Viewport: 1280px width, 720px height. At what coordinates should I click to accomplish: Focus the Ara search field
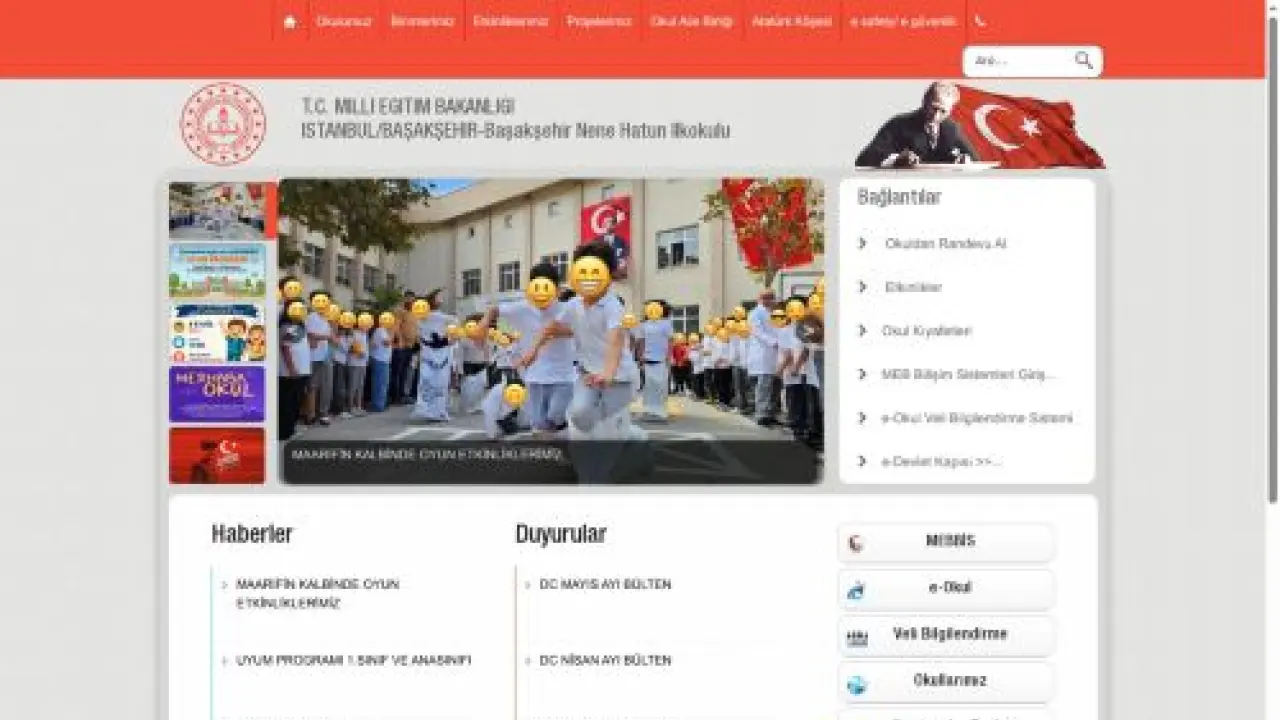(x=1018, y=61)
